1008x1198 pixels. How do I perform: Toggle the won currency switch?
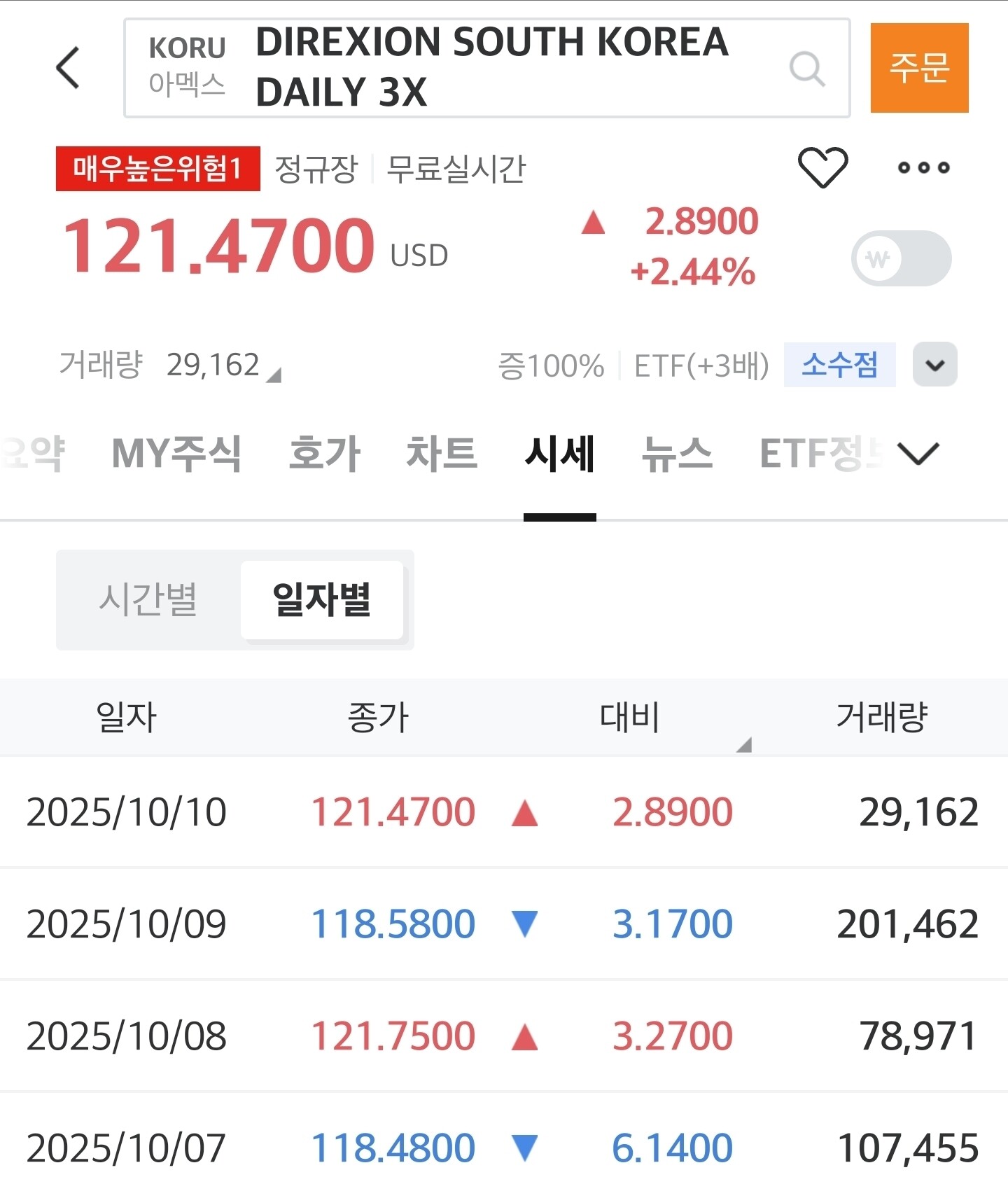pos(900,258)
